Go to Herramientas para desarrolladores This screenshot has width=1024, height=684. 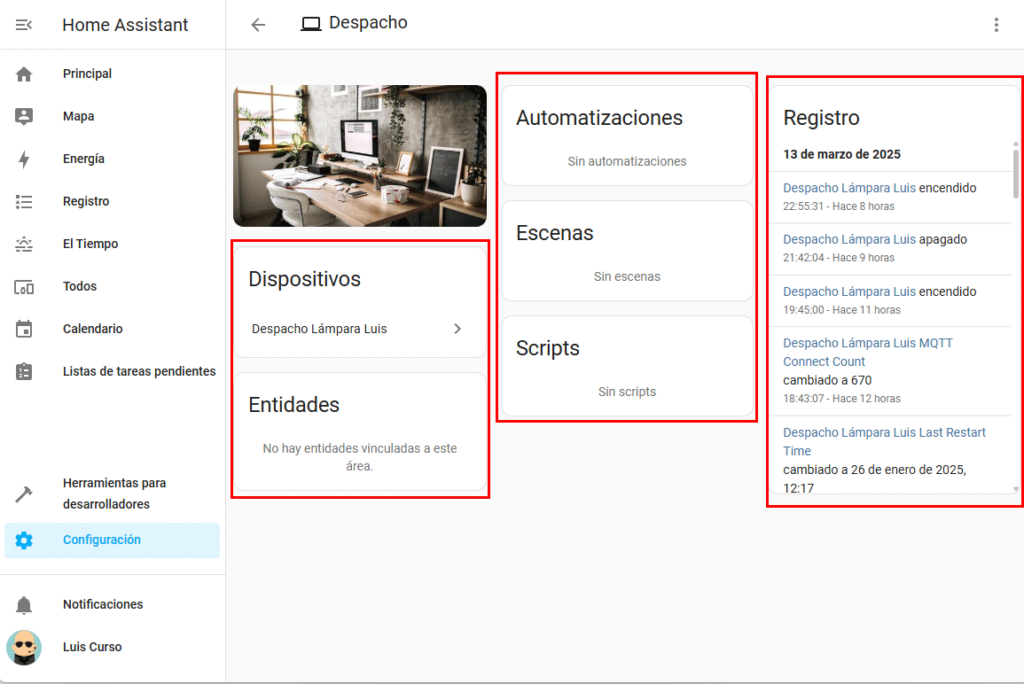[114, 493]
